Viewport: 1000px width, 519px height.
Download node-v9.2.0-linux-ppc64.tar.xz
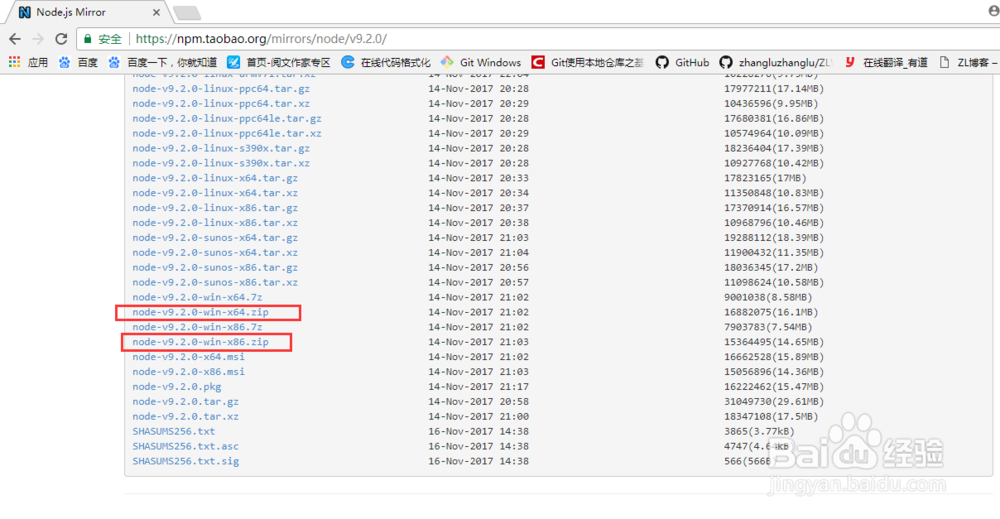click(221, 103)
